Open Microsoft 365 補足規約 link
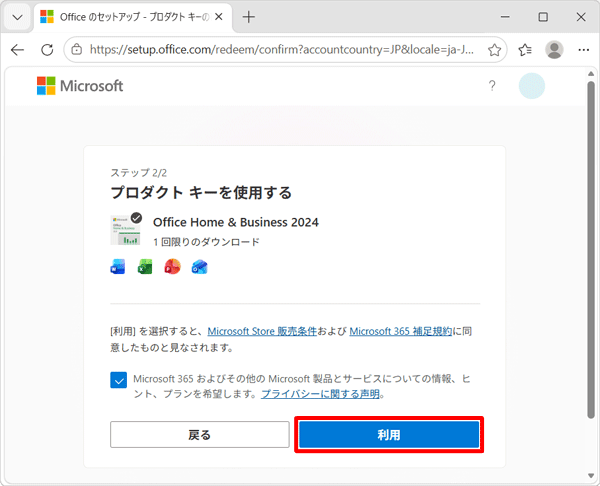Screen dimensions: 600x486 401,331
